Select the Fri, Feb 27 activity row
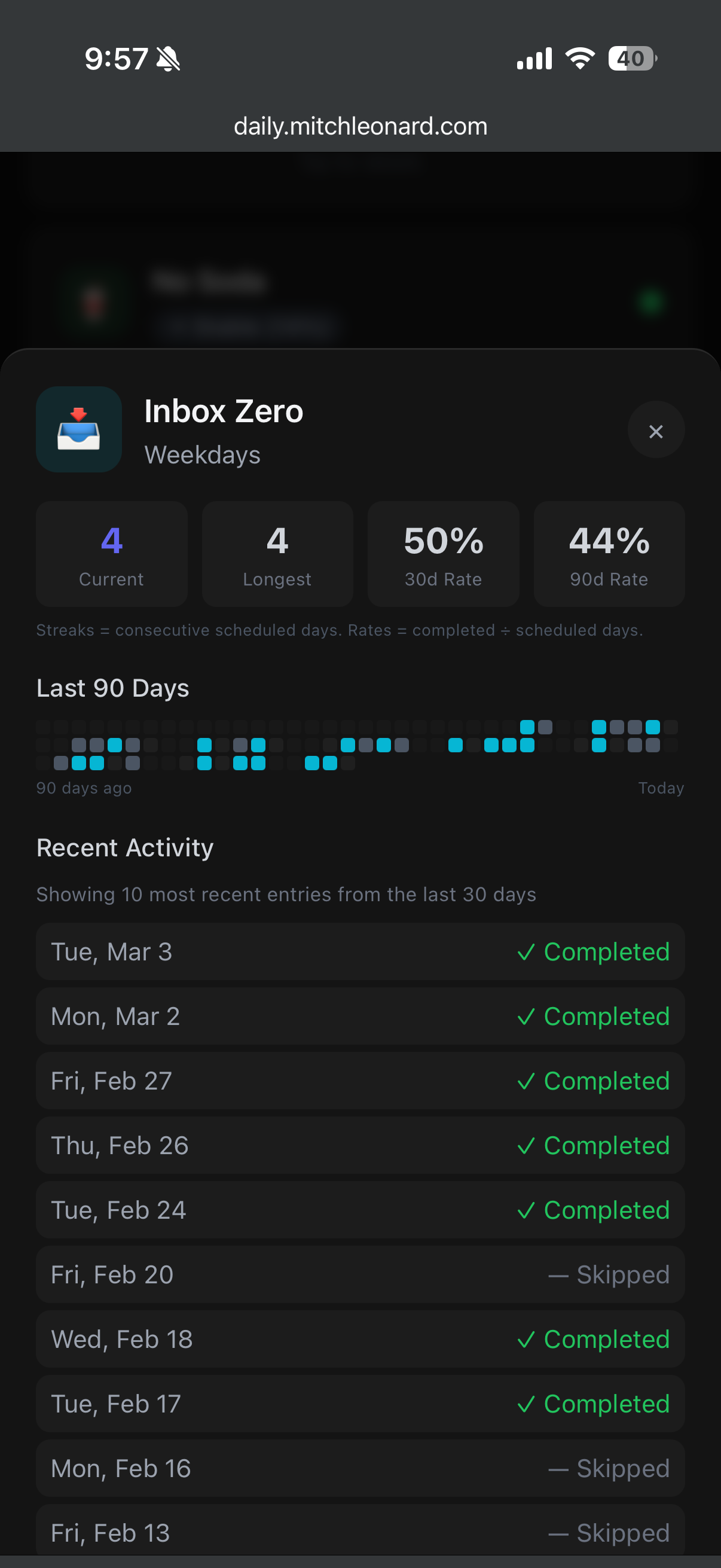This screenshot has height=1568, width=721. pyautogui.click(x=360, y=1081)
